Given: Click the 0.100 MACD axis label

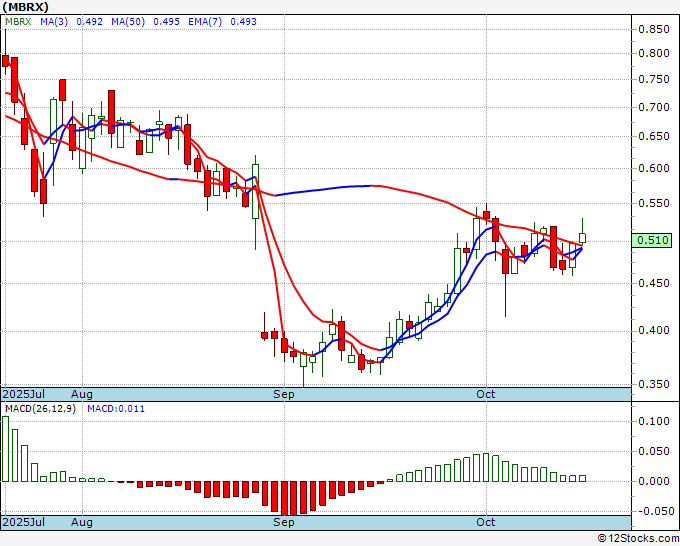Looking at the screenshot, I should [654, 421].
